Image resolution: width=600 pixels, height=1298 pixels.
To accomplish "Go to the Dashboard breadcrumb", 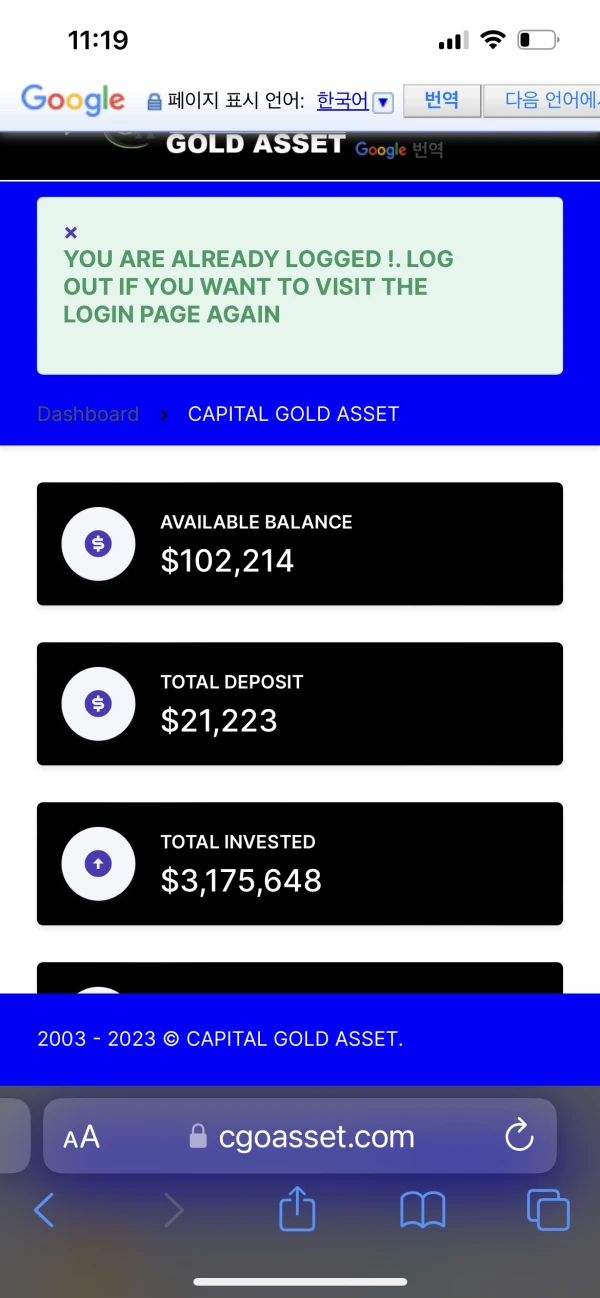I will pos(88,414).
